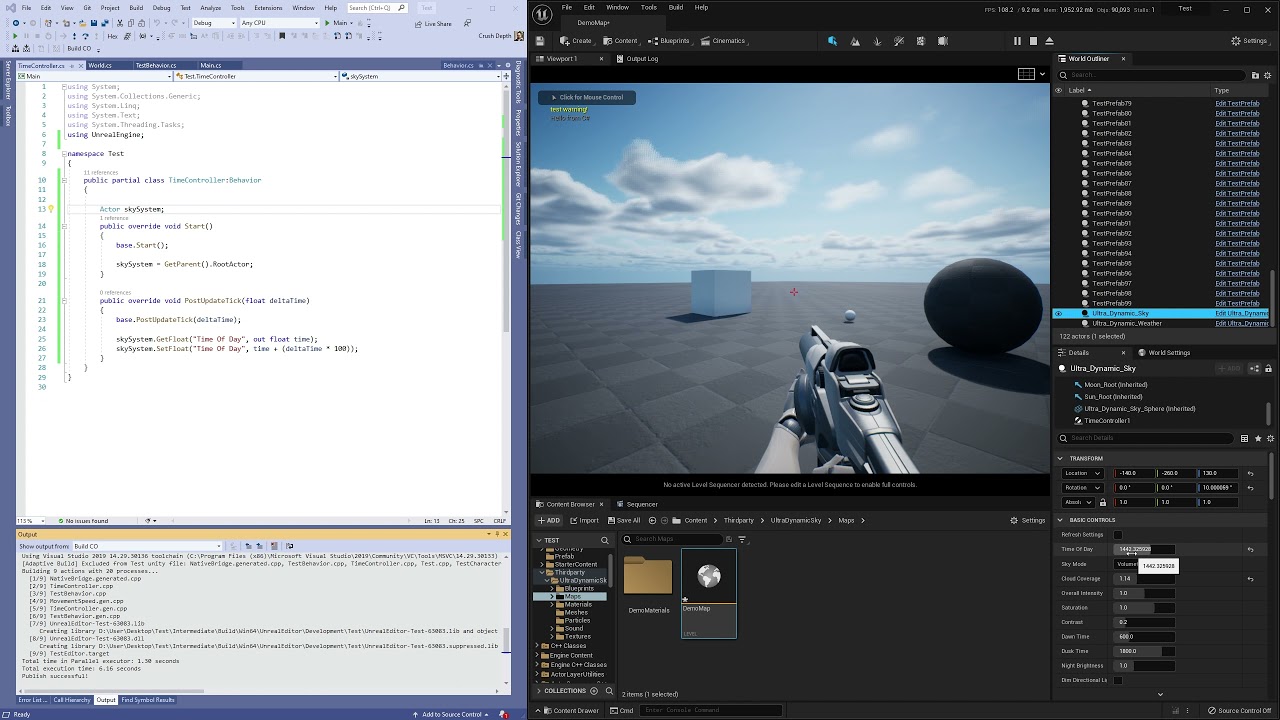Open Visual Studio configuration Debug dropdown
Screen dimensions: 1280x720
pos(213,23)
